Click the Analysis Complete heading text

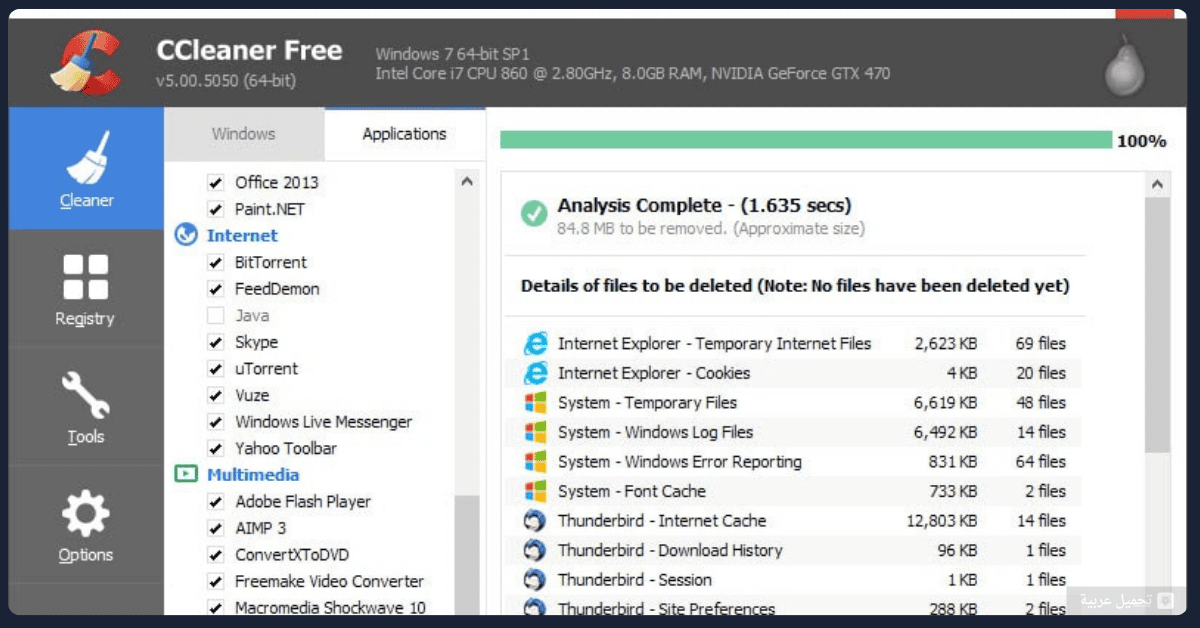[x=704, y=206]
